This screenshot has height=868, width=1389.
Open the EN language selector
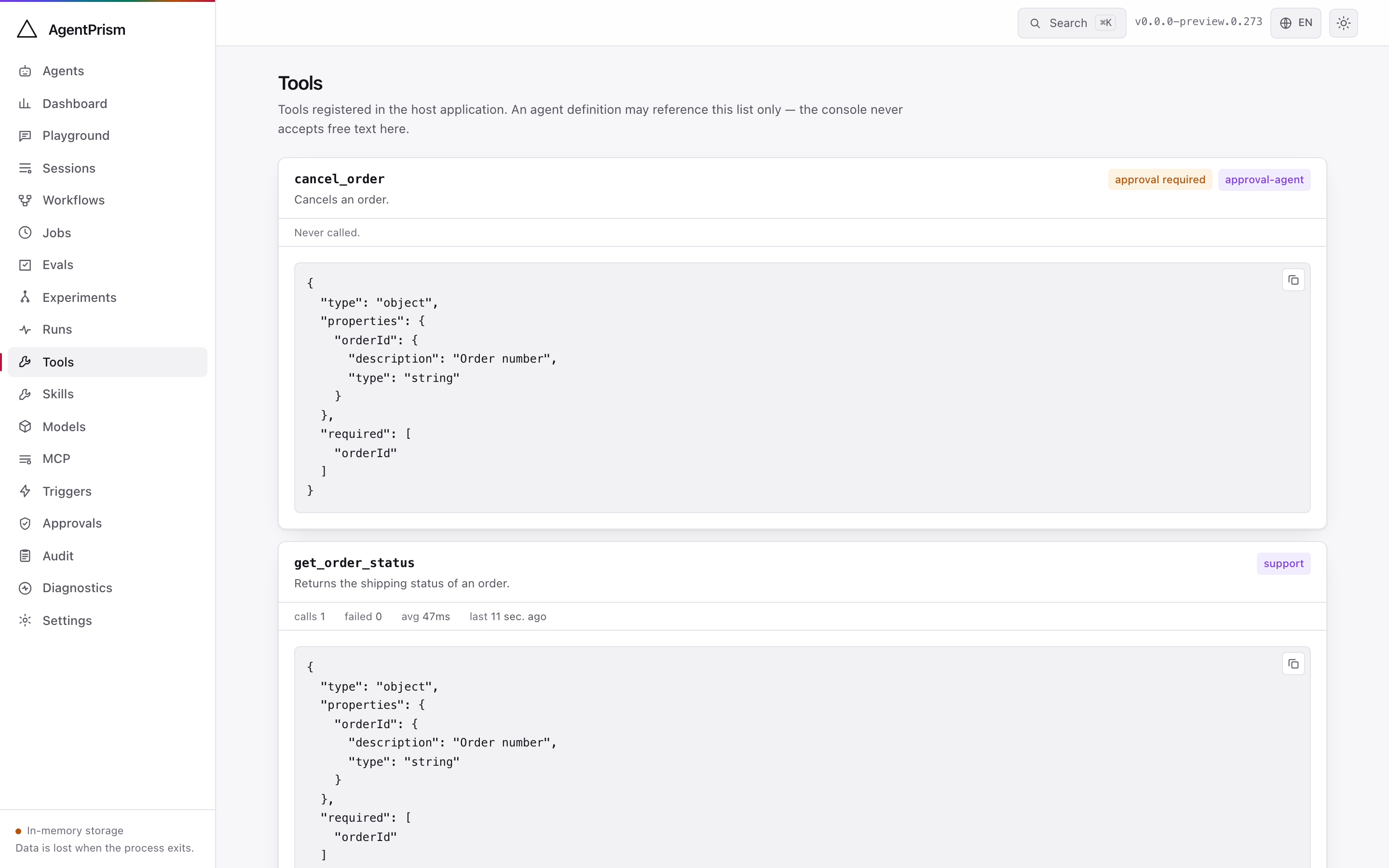coord(1295,23)
